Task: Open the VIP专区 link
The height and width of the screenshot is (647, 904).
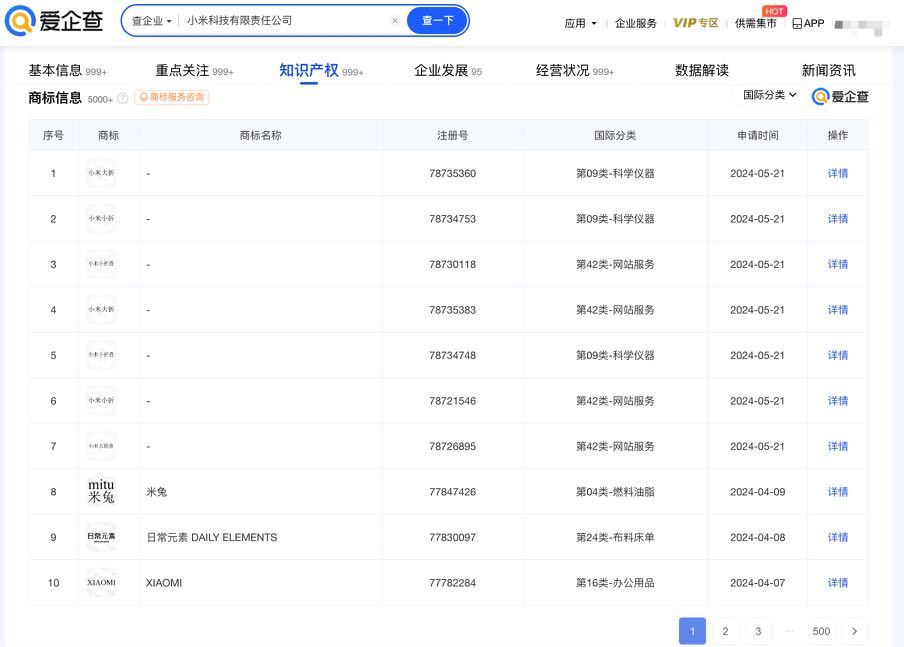Action: point(696,23)
